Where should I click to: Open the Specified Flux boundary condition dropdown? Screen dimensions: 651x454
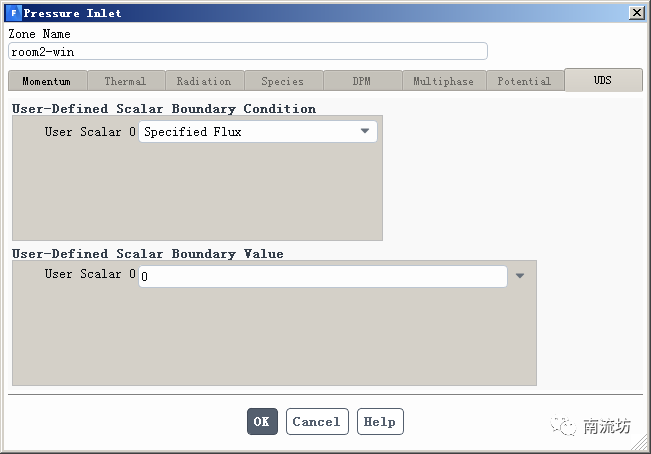tap(258, 131)
